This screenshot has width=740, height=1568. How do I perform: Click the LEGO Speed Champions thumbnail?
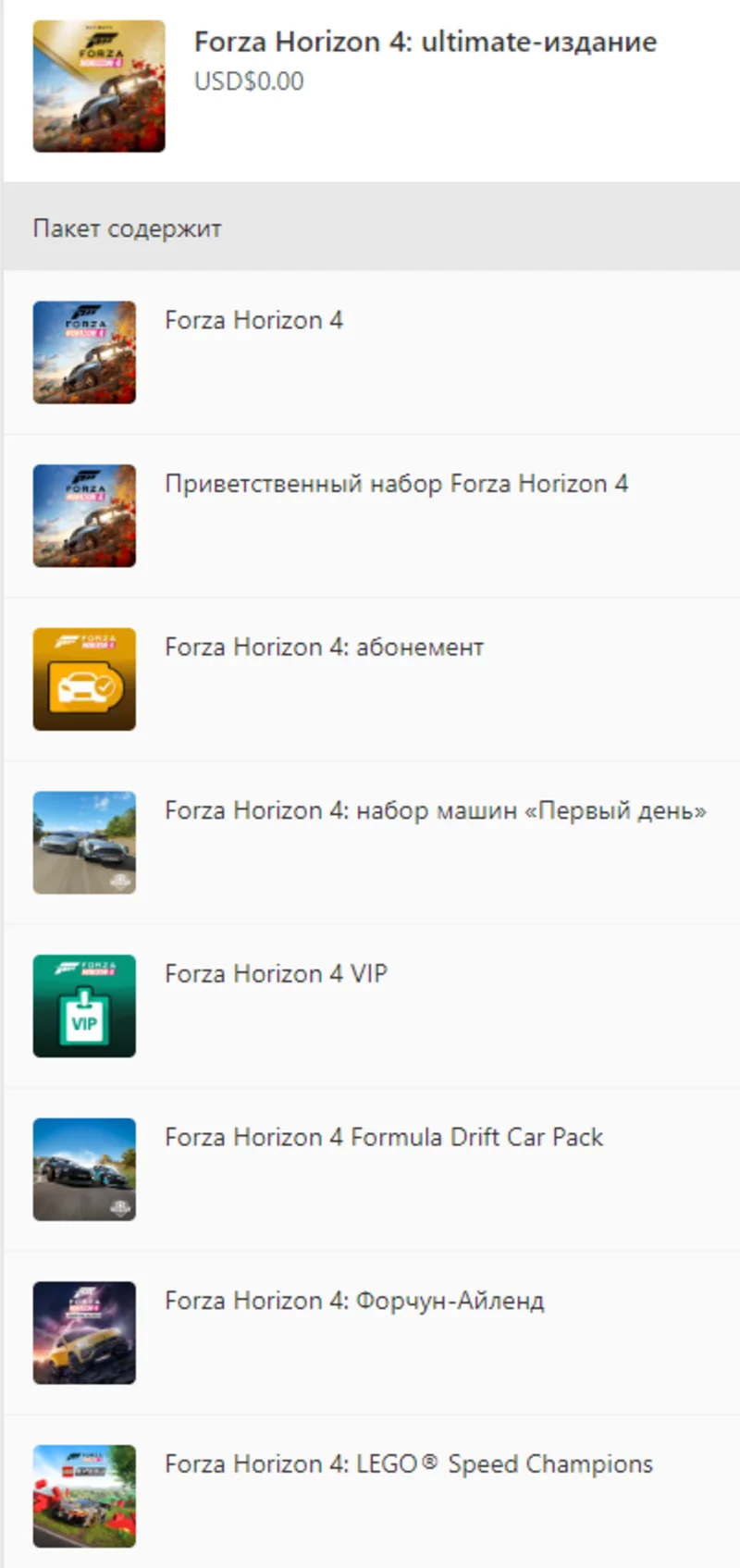tap(84, 1497)
